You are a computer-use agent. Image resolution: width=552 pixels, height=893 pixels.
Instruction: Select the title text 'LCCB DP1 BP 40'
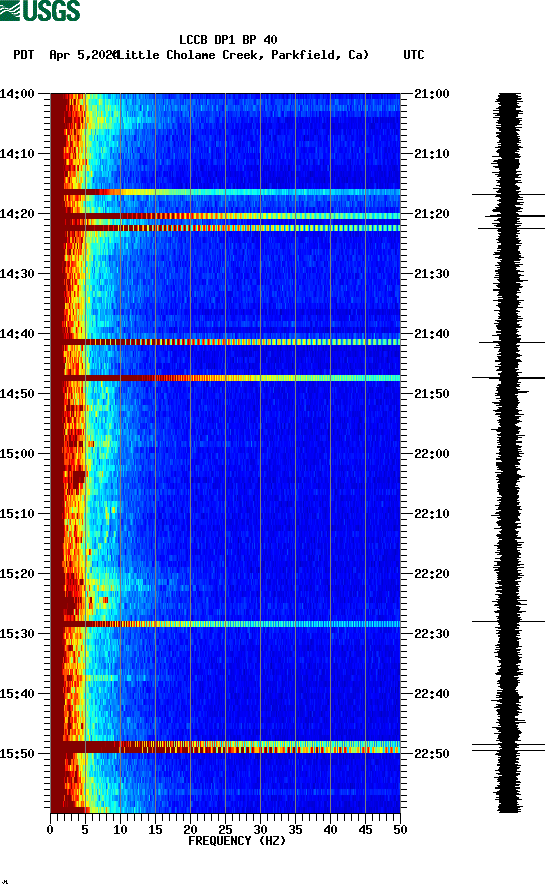tap(228, 40)
